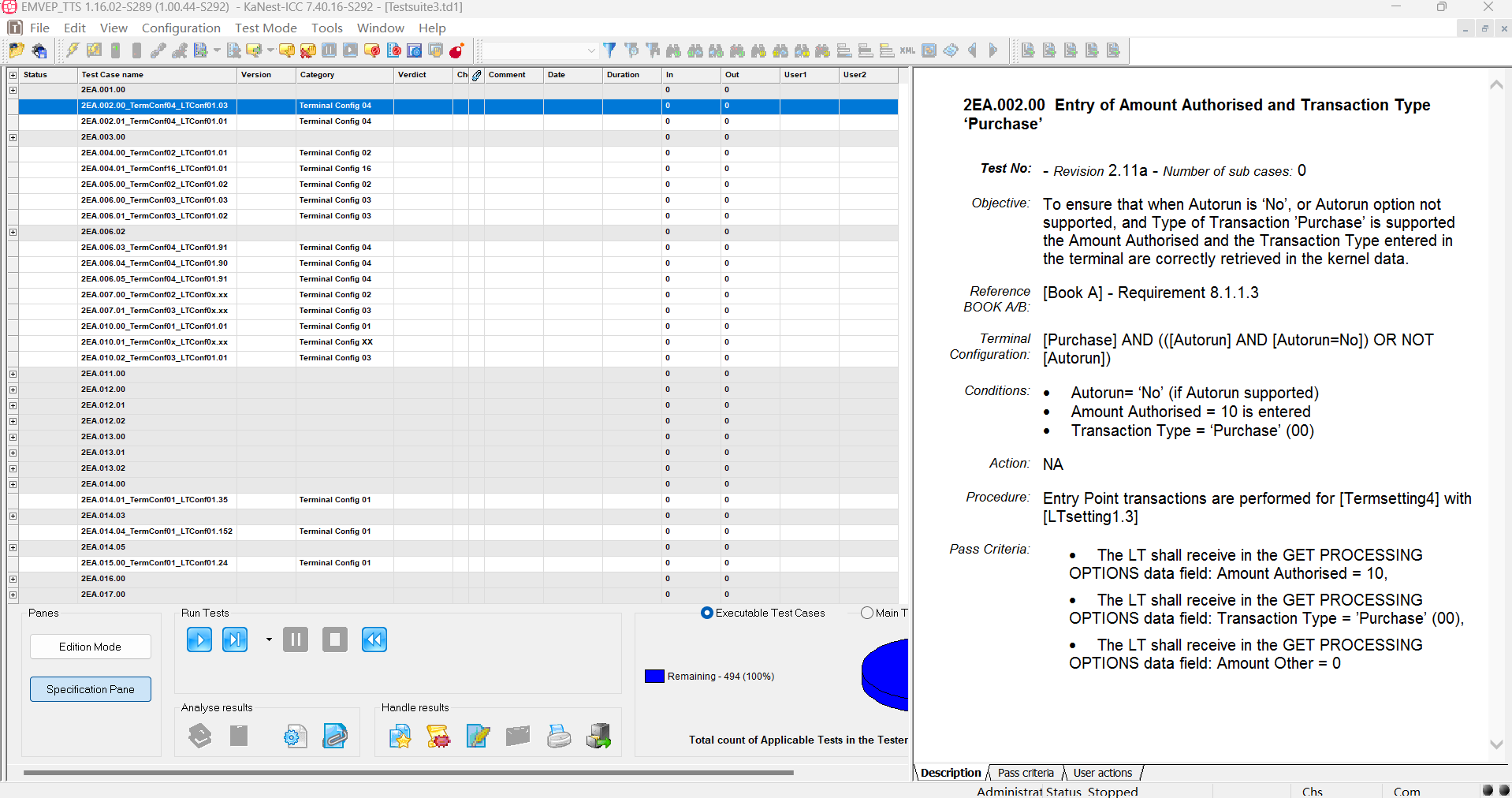The image size is (1512, 798).
Task: Switch to the Pass criteria tab
Action: pos(1025,773)
